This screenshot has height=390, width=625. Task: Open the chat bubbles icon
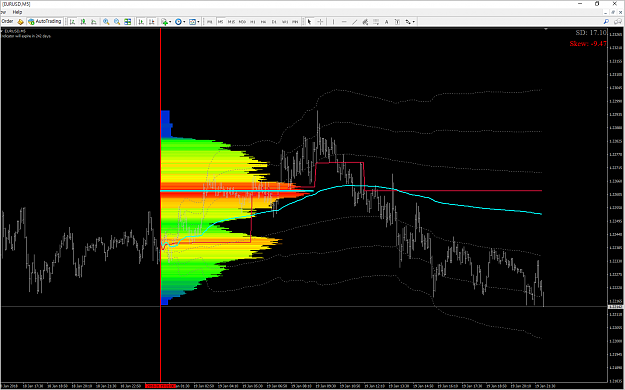click(x=619, y=22)
